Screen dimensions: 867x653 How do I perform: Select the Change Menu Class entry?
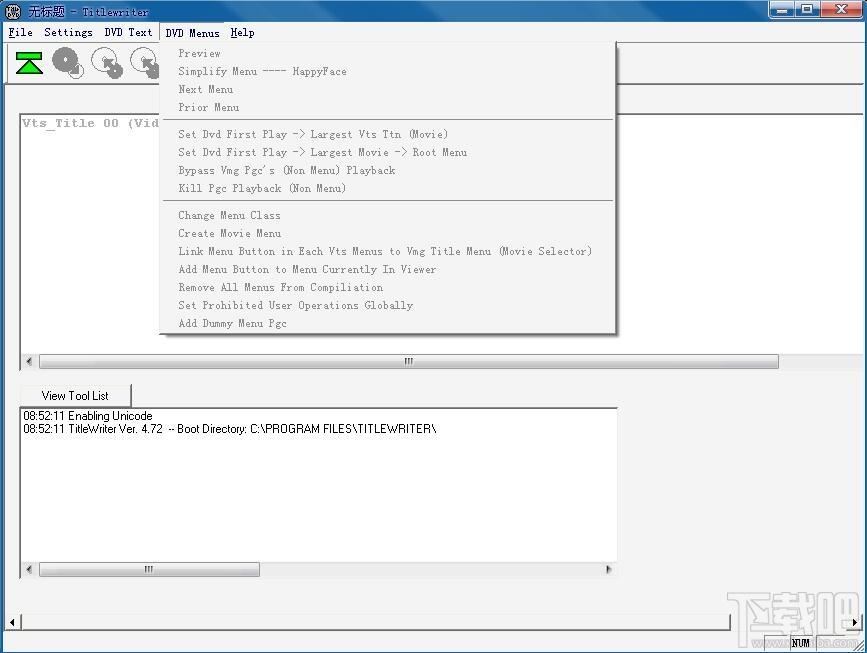tap(388, 215)
